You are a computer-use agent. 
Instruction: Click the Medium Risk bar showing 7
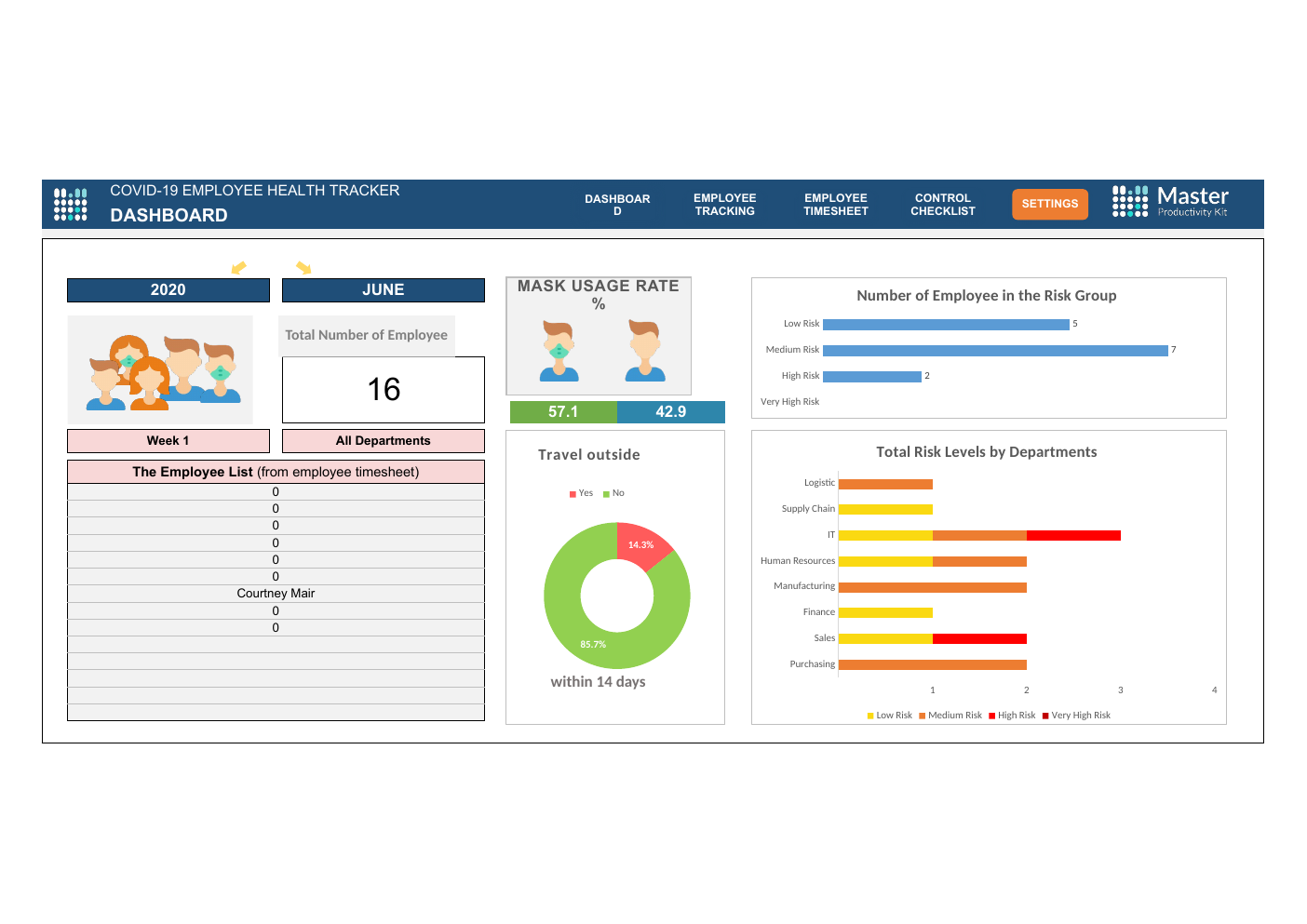(995, 351)
